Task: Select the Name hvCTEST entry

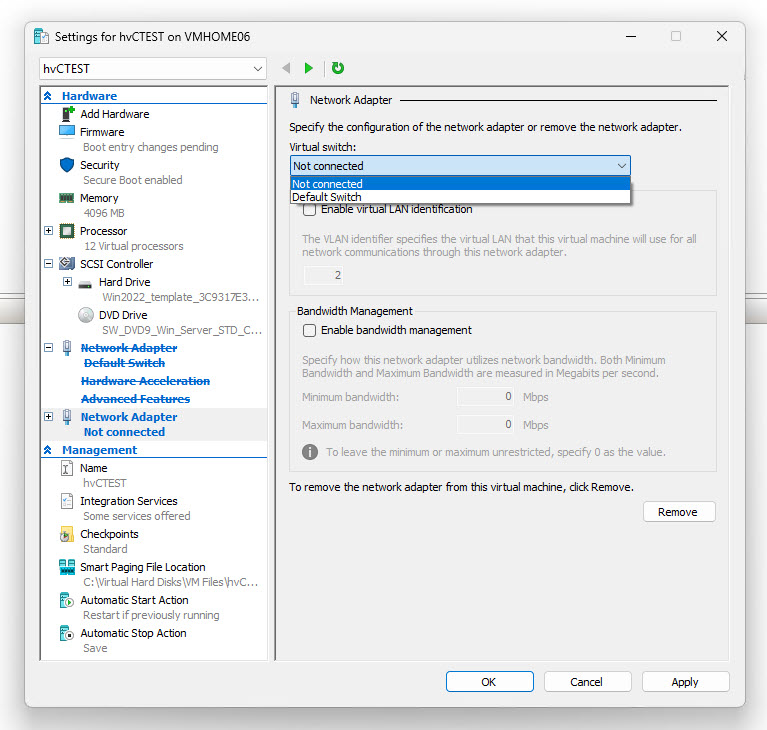Action: coord(93,468)
